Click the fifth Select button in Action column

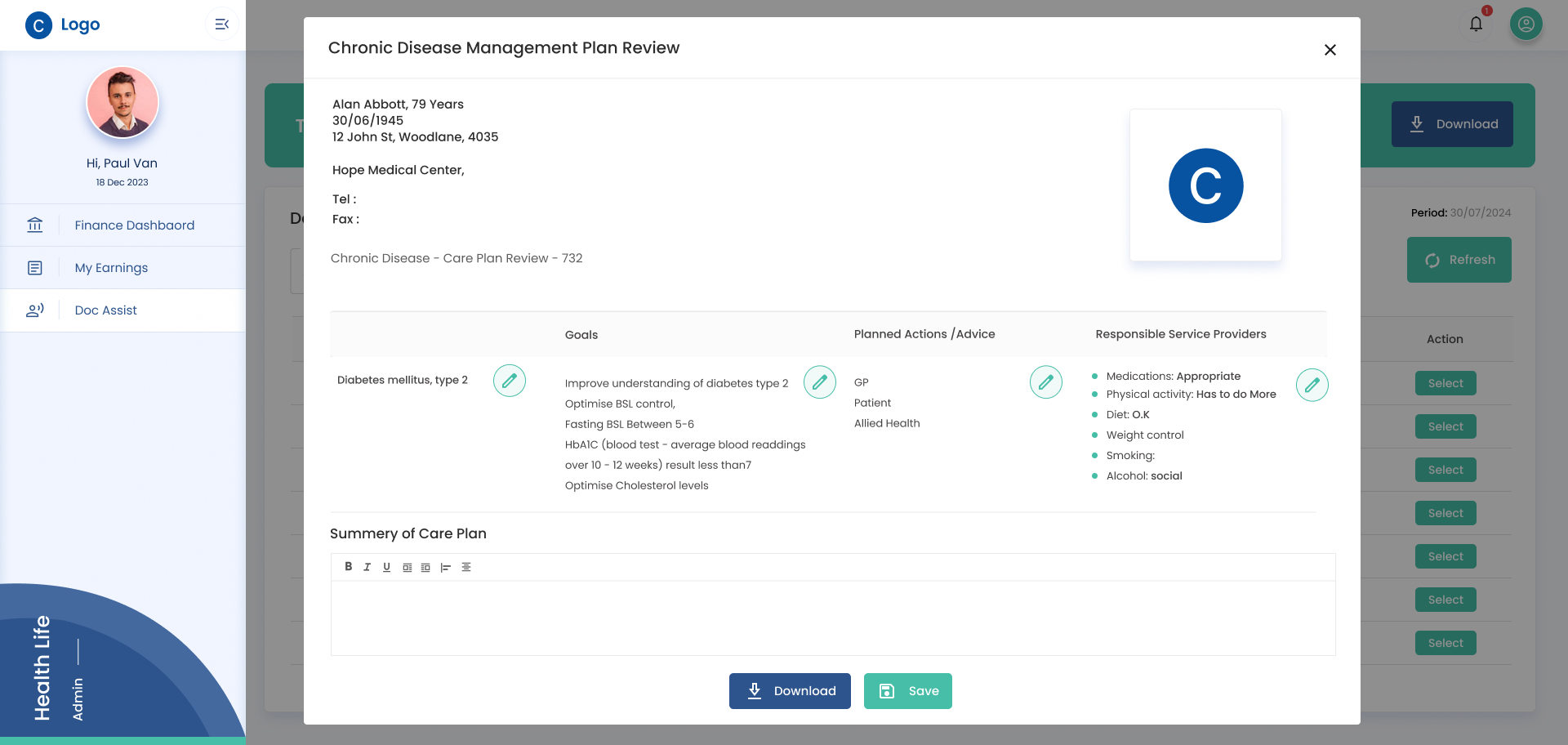tap(1445, 556)
